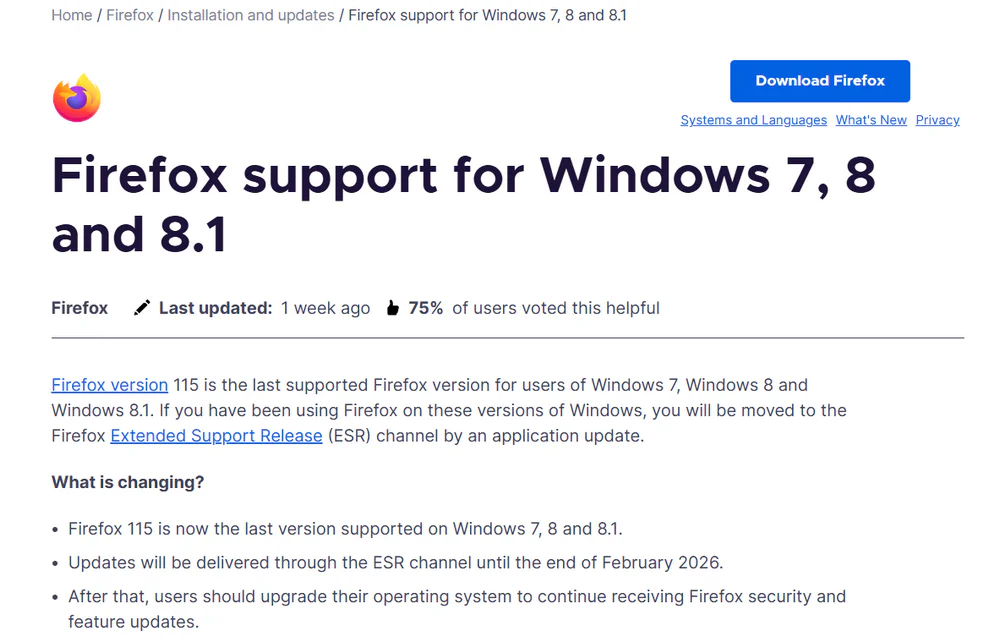The height and width of the screenshot is (637, 1000).
Task: Click the 75% helpfulness statistic
Action: coord(428,307)
